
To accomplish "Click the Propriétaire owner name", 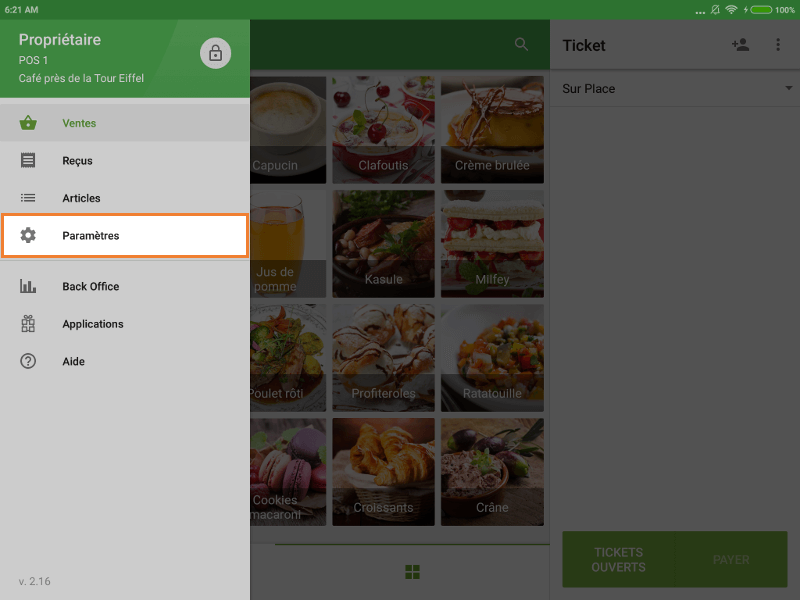I will coord(60,40).
